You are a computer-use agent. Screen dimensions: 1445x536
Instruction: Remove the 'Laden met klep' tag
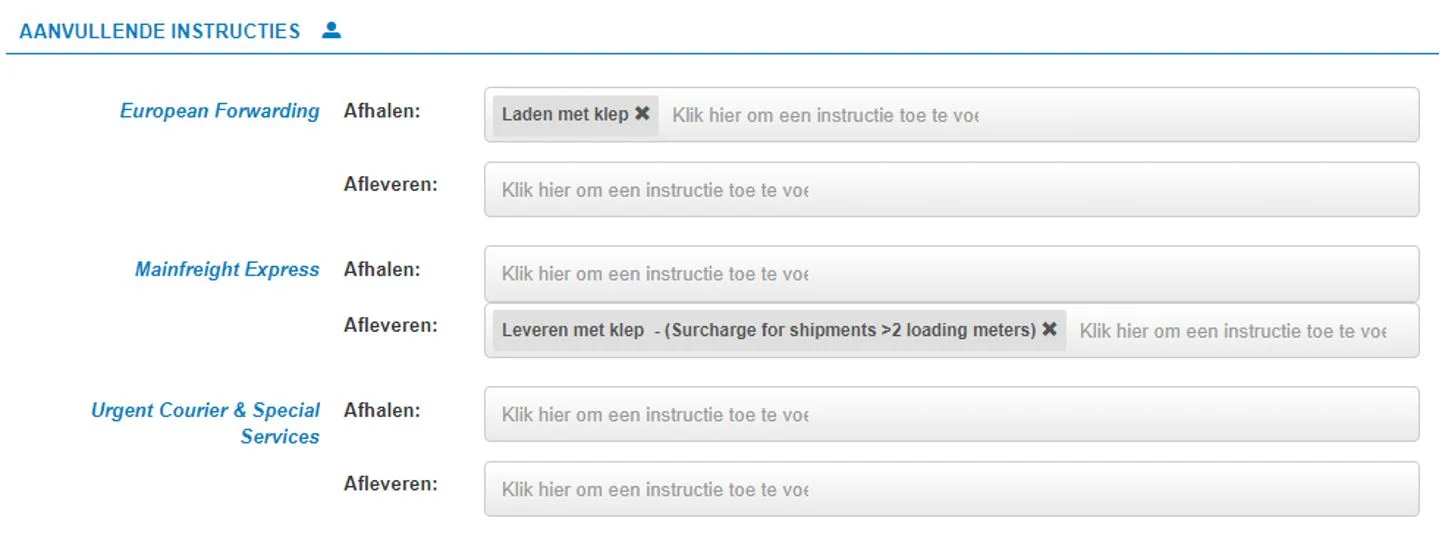click(x=642, y=114)
